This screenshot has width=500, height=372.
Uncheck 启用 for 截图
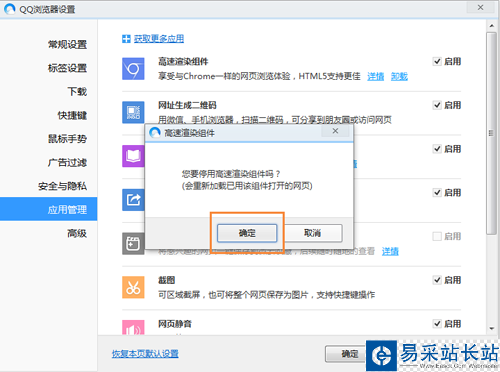(x=437, y=280)
